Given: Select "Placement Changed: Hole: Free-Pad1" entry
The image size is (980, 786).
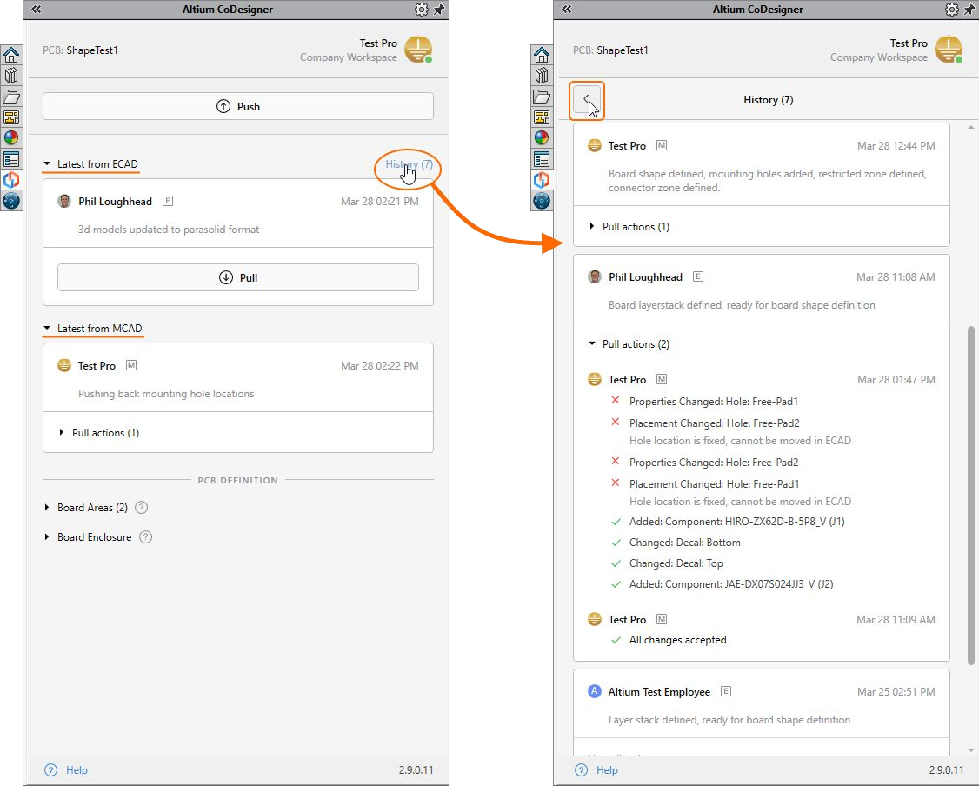Looking at the screenshot, I should (714, 484).
